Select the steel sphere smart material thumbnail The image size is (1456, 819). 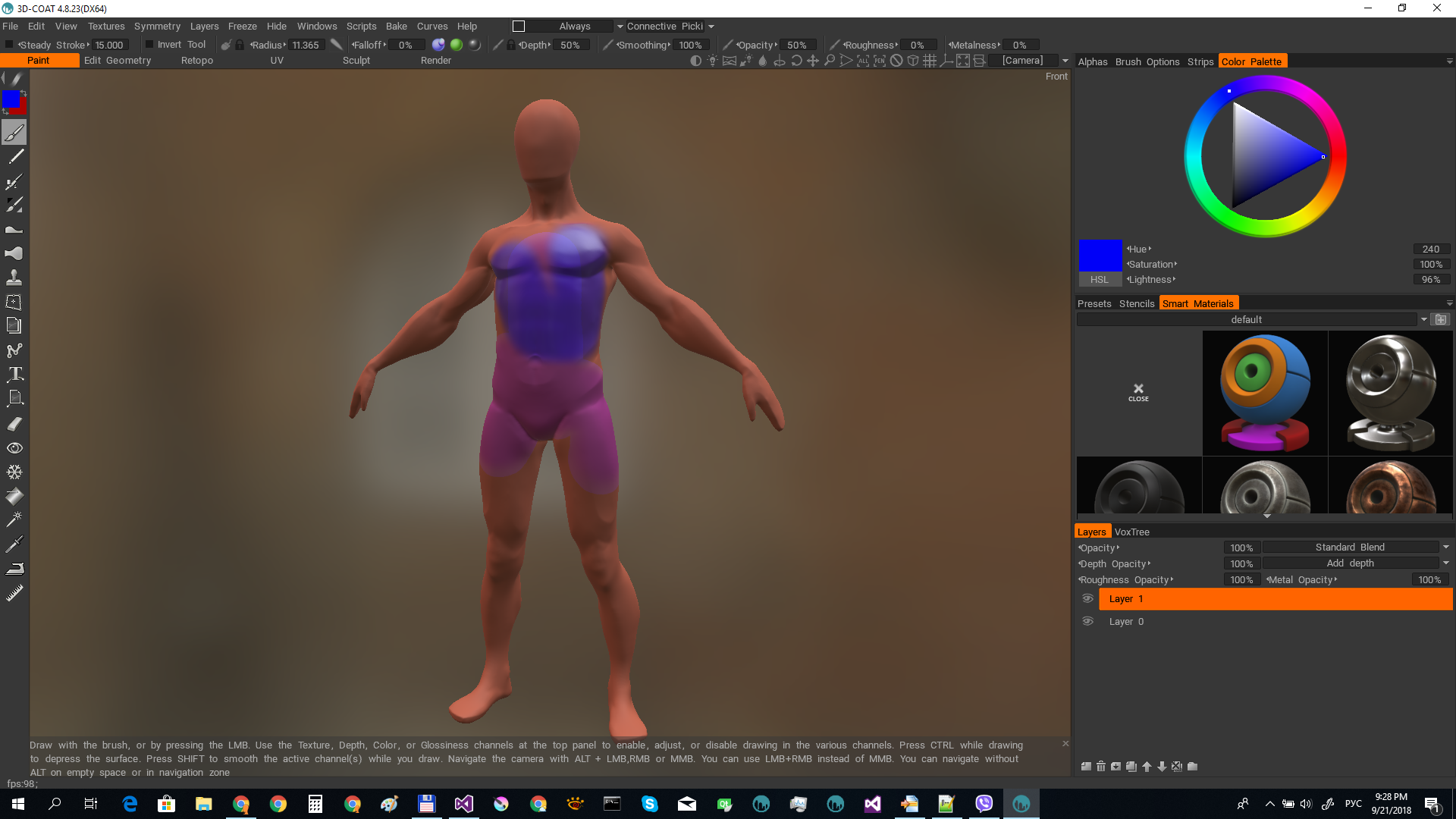(1391, 393)
